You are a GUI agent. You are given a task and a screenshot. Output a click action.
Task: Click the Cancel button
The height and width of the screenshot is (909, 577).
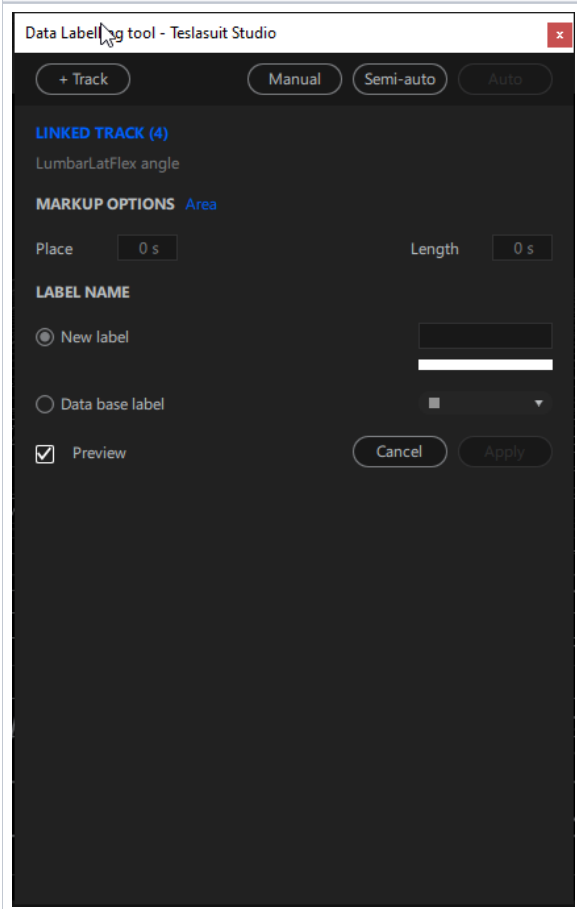(x=400, y=452)
